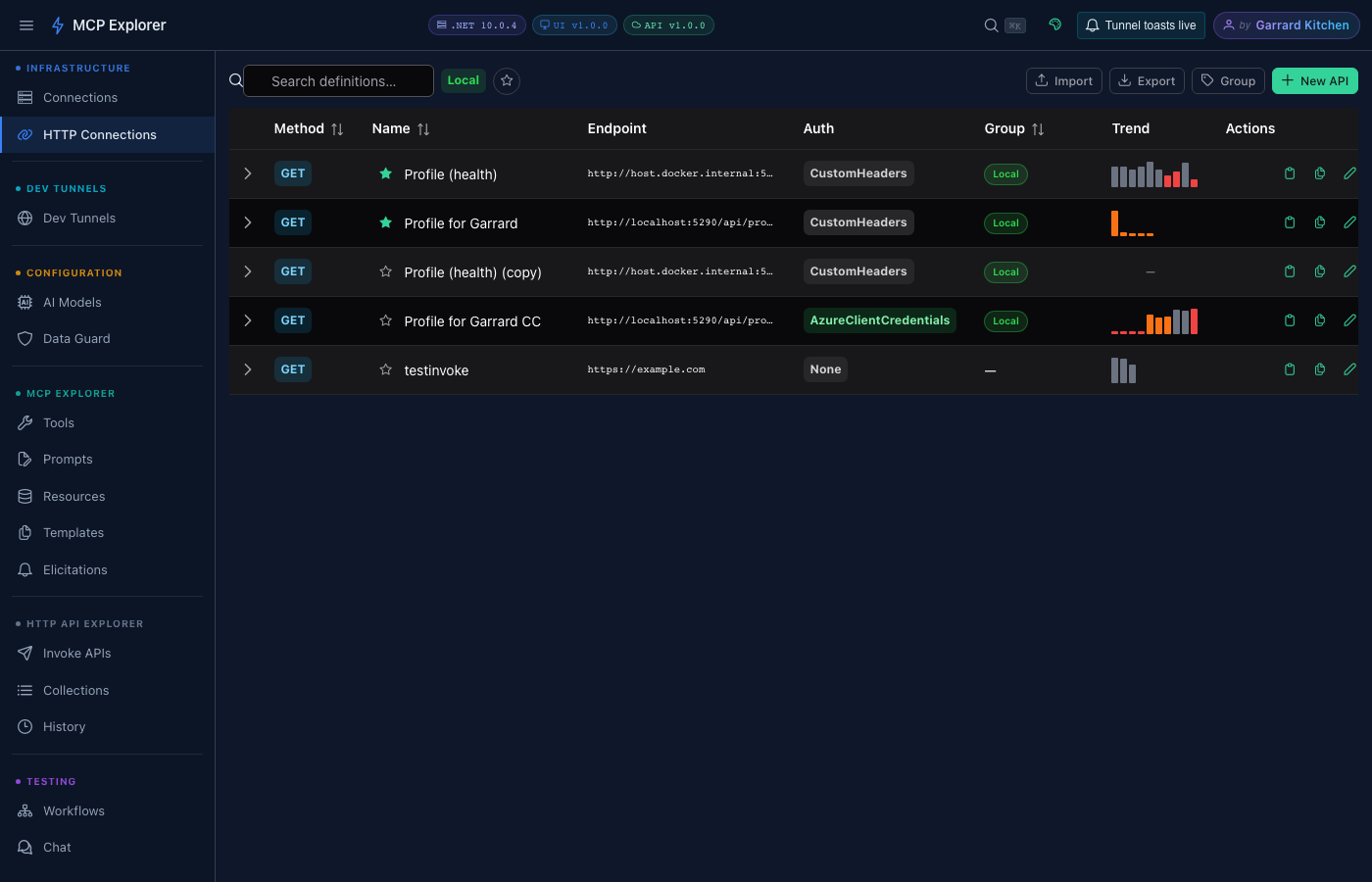Screen dimensions: 1372x882
Task: Click the API v1.0.0 version badge
Action: [668, 25]
